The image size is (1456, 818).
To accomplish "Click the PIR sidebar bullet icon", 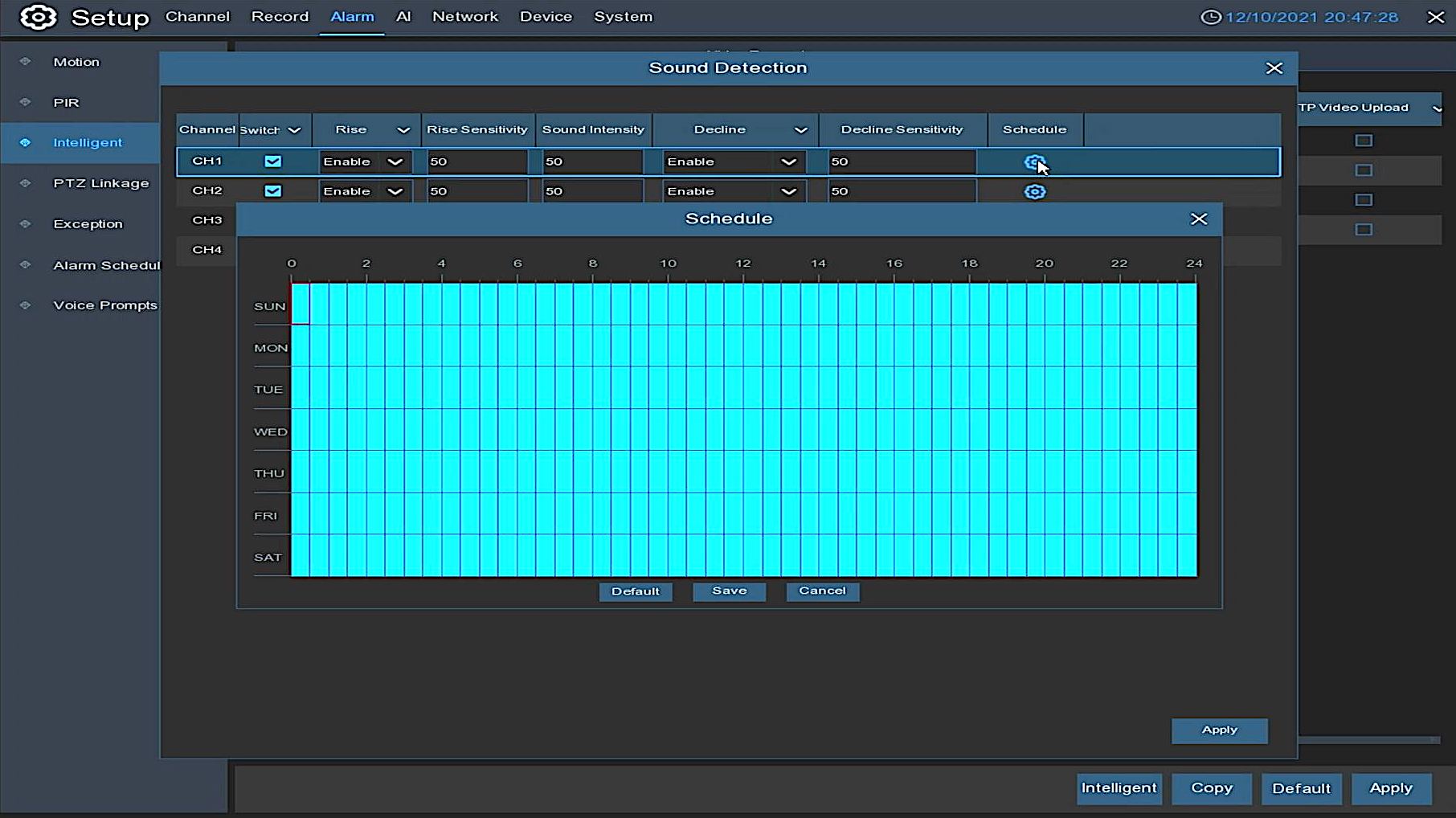I will click(x=25, y=102).
